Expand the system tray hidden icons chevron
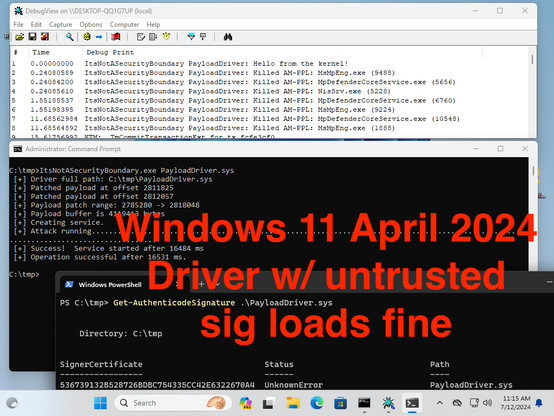Image resolution: width=554 pixels, height=416 pixels. 440,403
